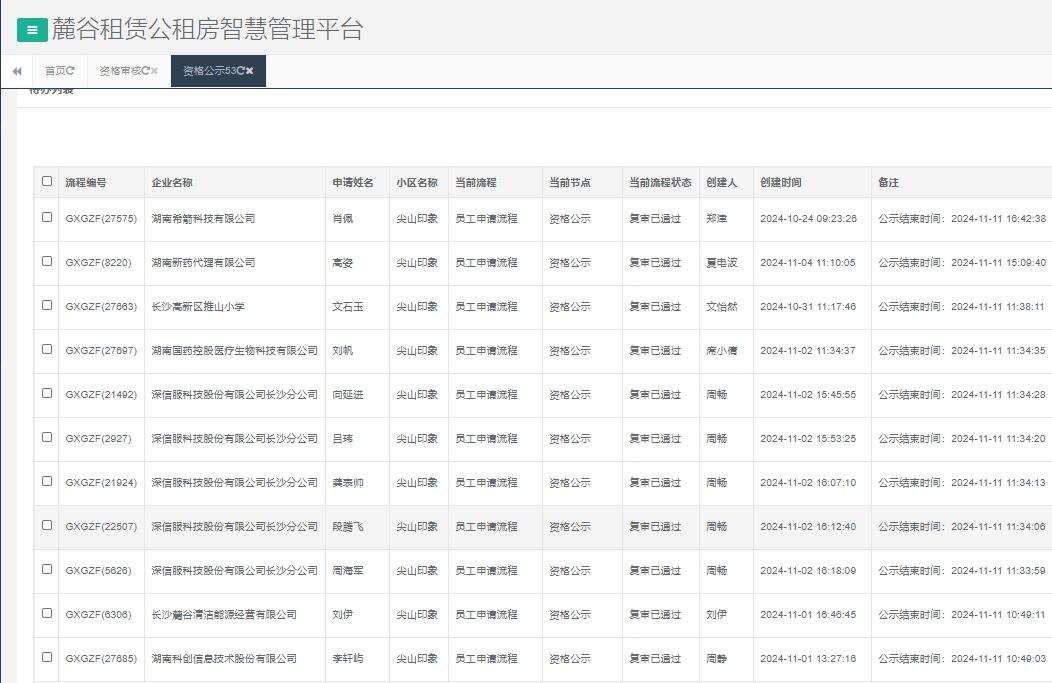
Task: Toggle the select-all checkbox in table header
Action: point(47,181)
